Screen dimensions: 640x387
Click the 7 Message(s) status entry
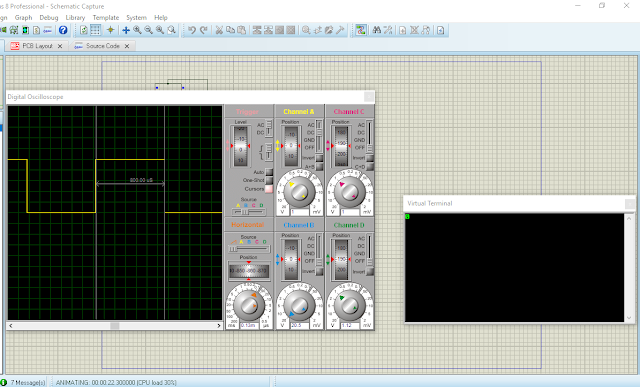click(28, 383)
